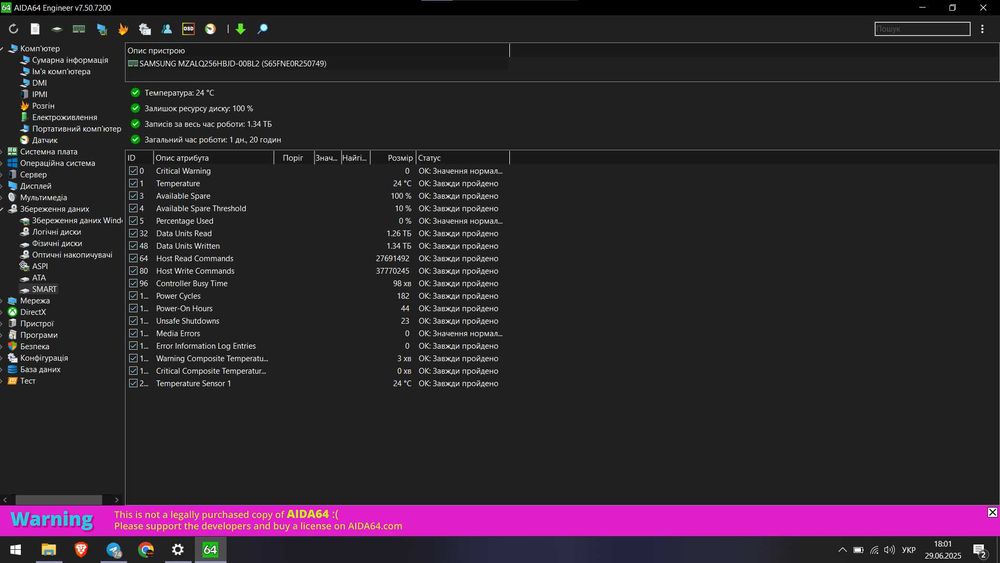The width and height of the screenshot is (1000, 563).
Task: Sort by the Статус column header
Action: pyautogui.click(x=462, y=157)
